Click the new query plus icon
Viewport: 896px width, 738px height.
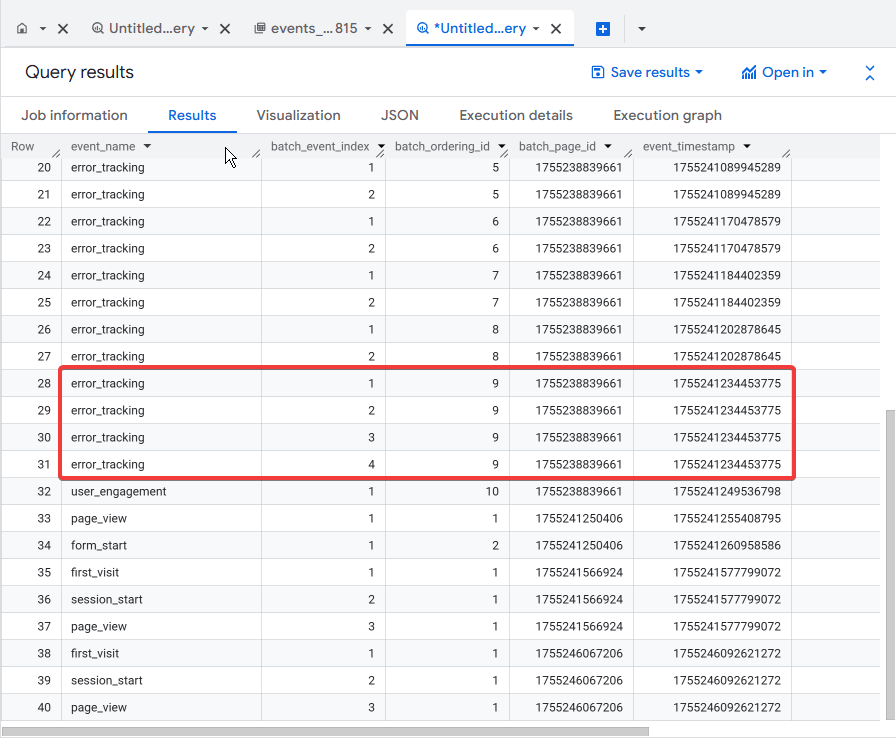click(603, 29)
